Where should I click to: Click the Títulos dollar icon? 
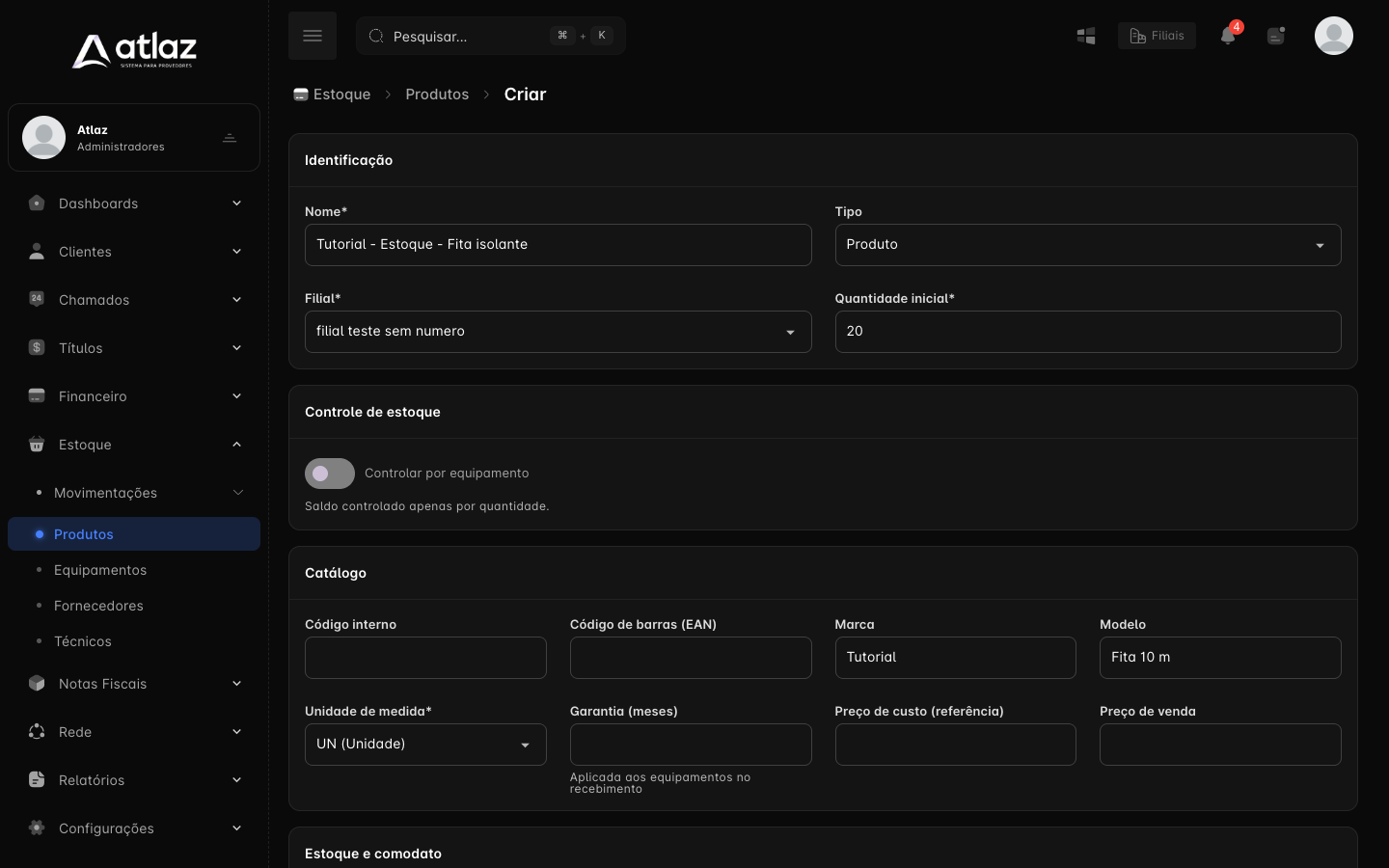click(37, 347)
